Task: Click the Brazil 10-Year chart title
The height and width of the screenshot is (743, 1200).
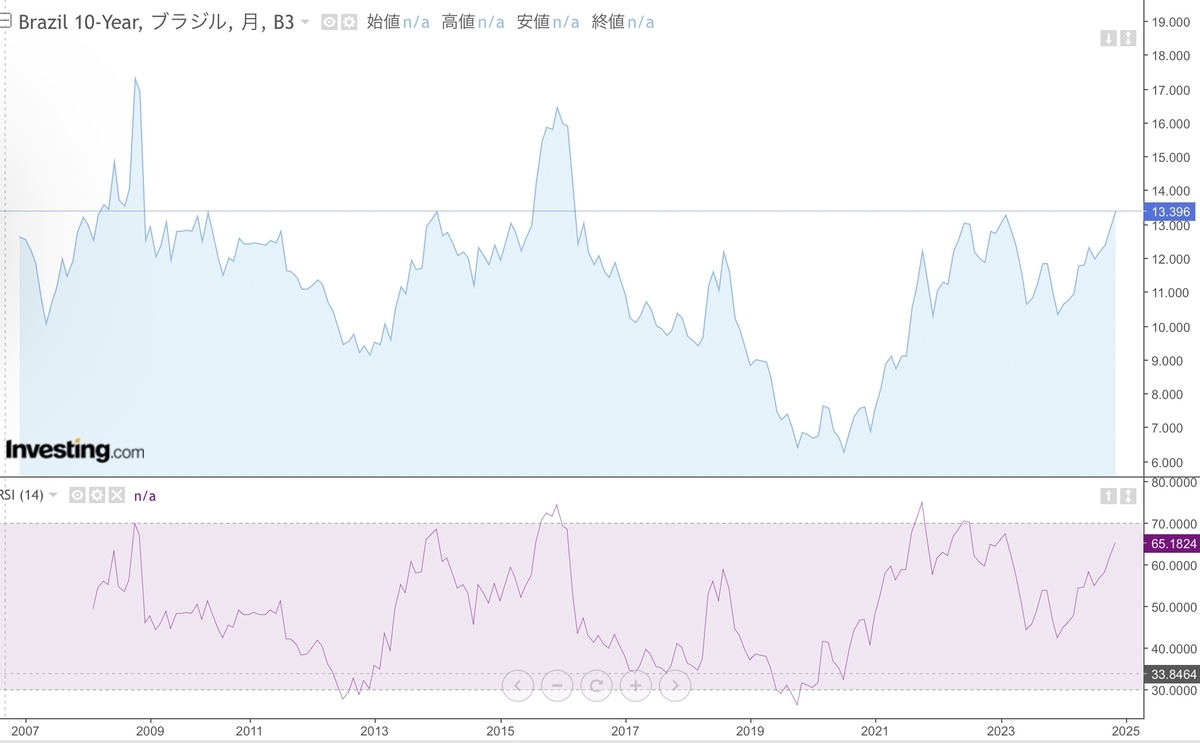Action: [x=156, y=21]
